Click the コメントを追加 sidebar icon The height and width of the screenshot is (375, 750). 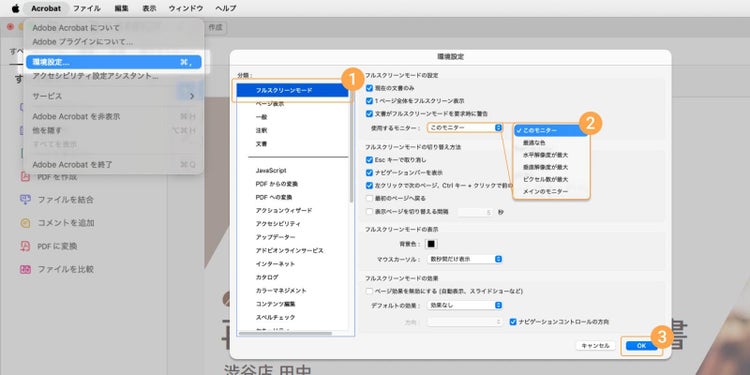(x=25, y=223)
